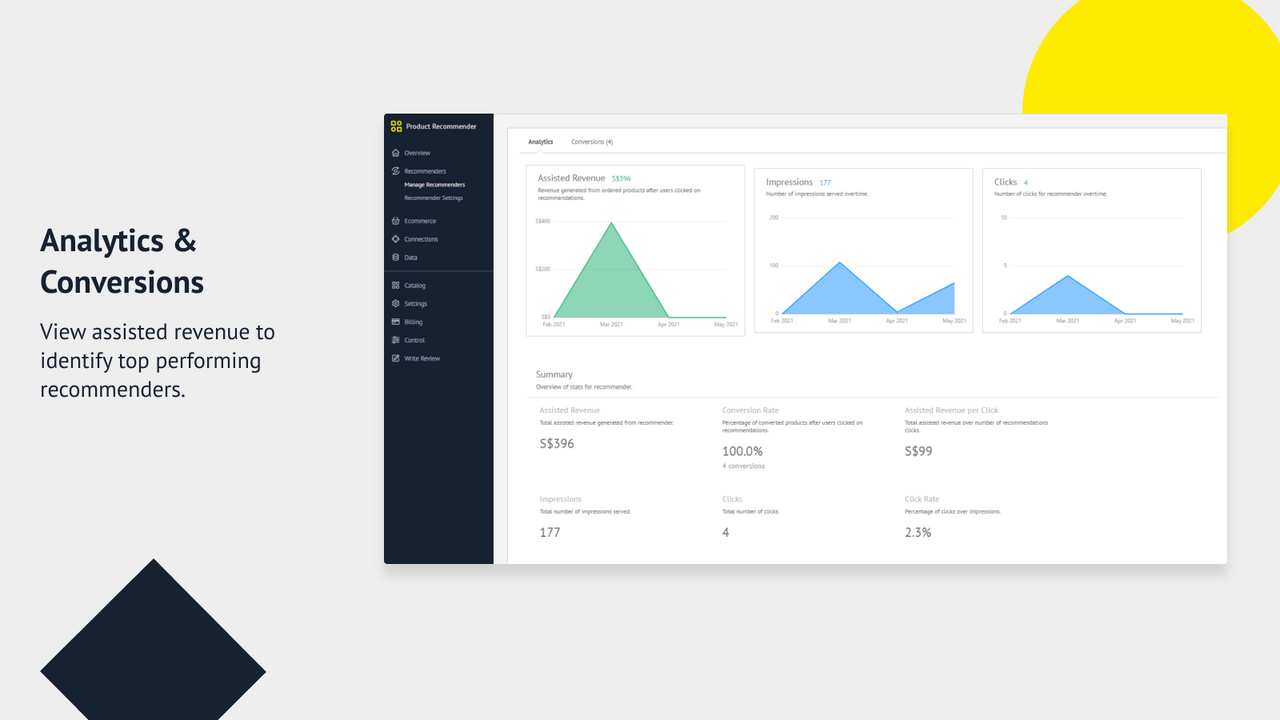Select Recommenders in the sidebar
This screenshot has width=1280, height=720.
(x=425, y=171)
